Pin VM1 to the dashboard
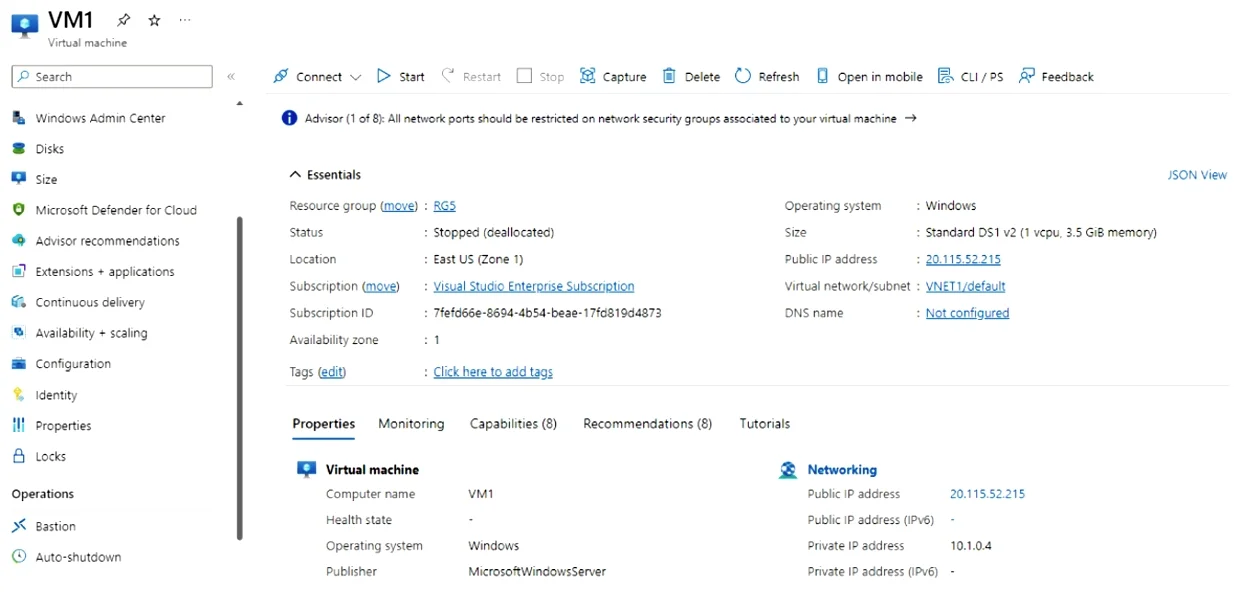Image resolution: width=1239 pixels, height=593 pixels. [x=124, y=20]
